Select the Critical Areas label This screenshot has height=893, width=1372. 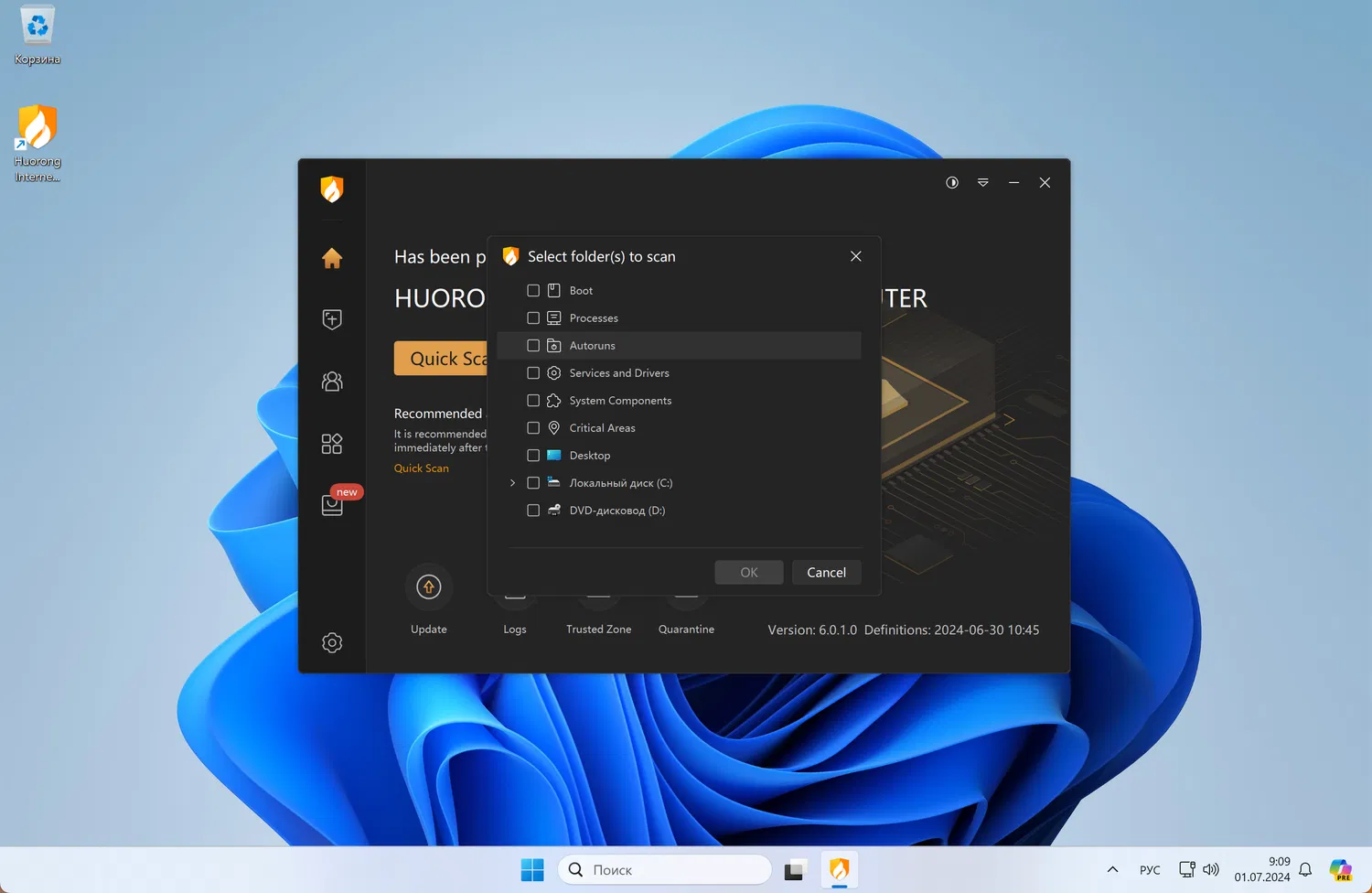point(602,428)
